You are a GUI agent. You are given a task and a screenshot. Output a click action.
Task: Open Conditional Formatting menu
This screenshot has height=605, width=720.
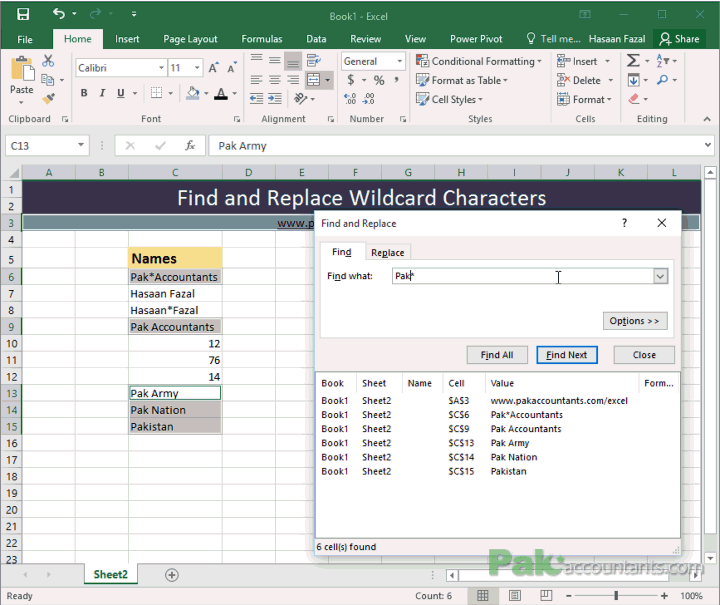click(x=479, y=61)
